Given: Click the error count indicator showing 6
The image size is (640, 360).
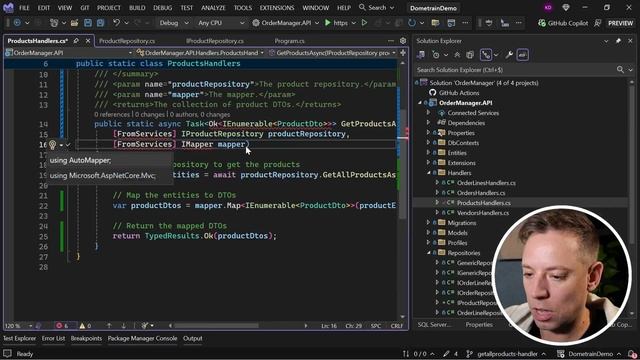Looking at the screenshot, I should click(62, 325).
